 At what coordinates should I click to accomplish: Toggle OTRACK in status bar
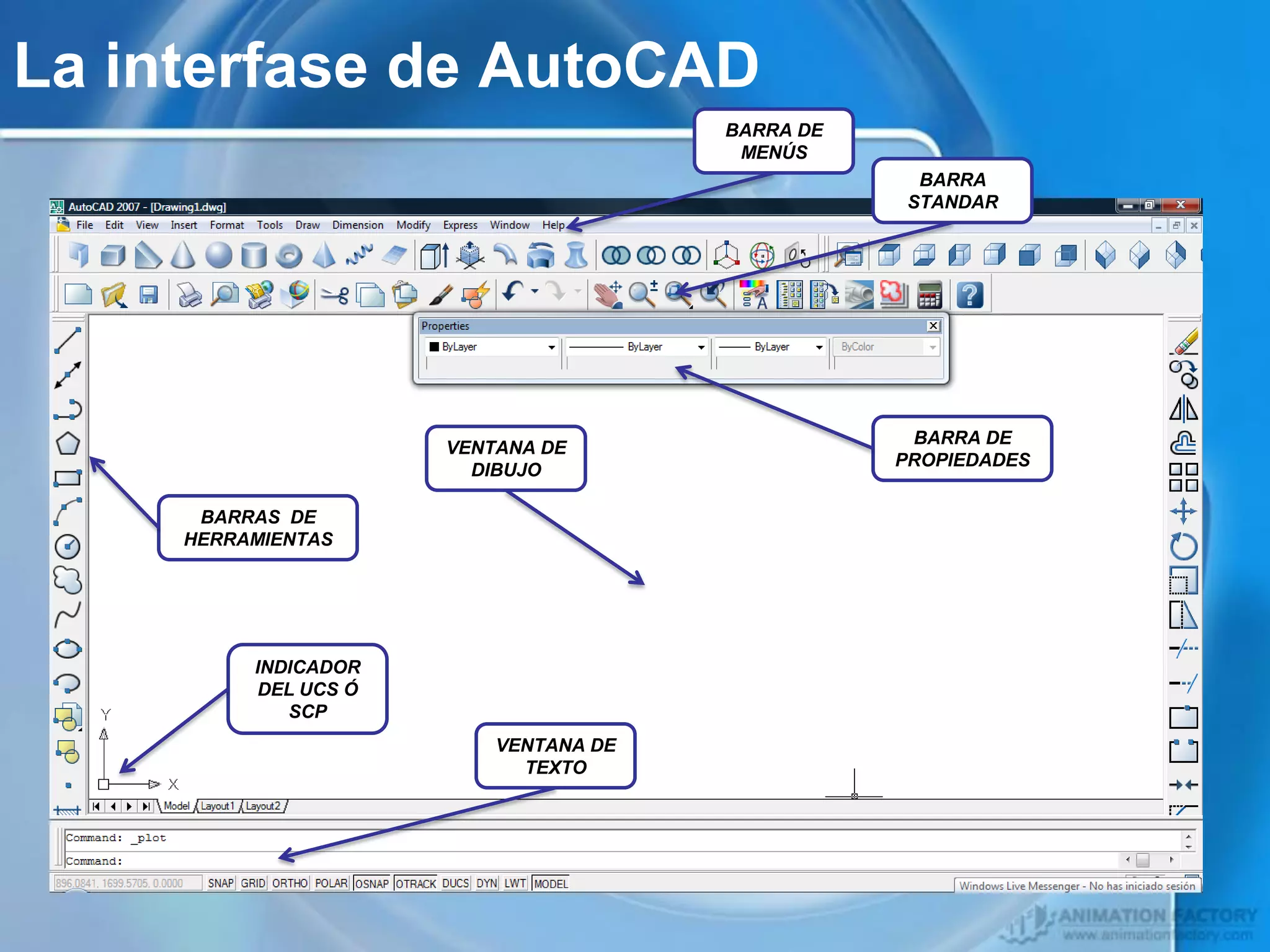click(416, 883)
